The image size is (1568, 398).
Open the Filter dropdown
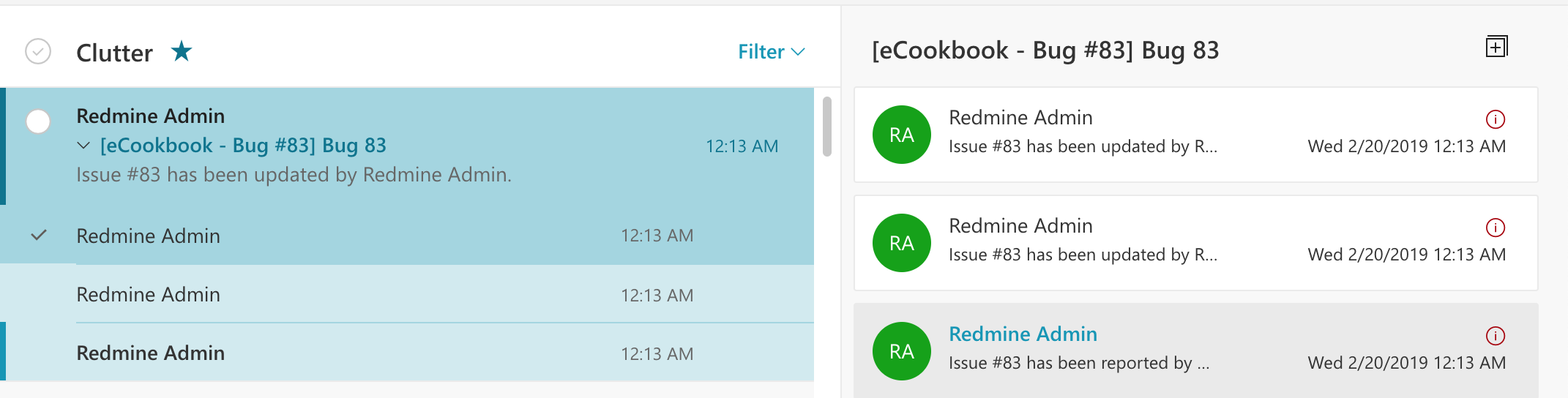click(x=772, y=52)
